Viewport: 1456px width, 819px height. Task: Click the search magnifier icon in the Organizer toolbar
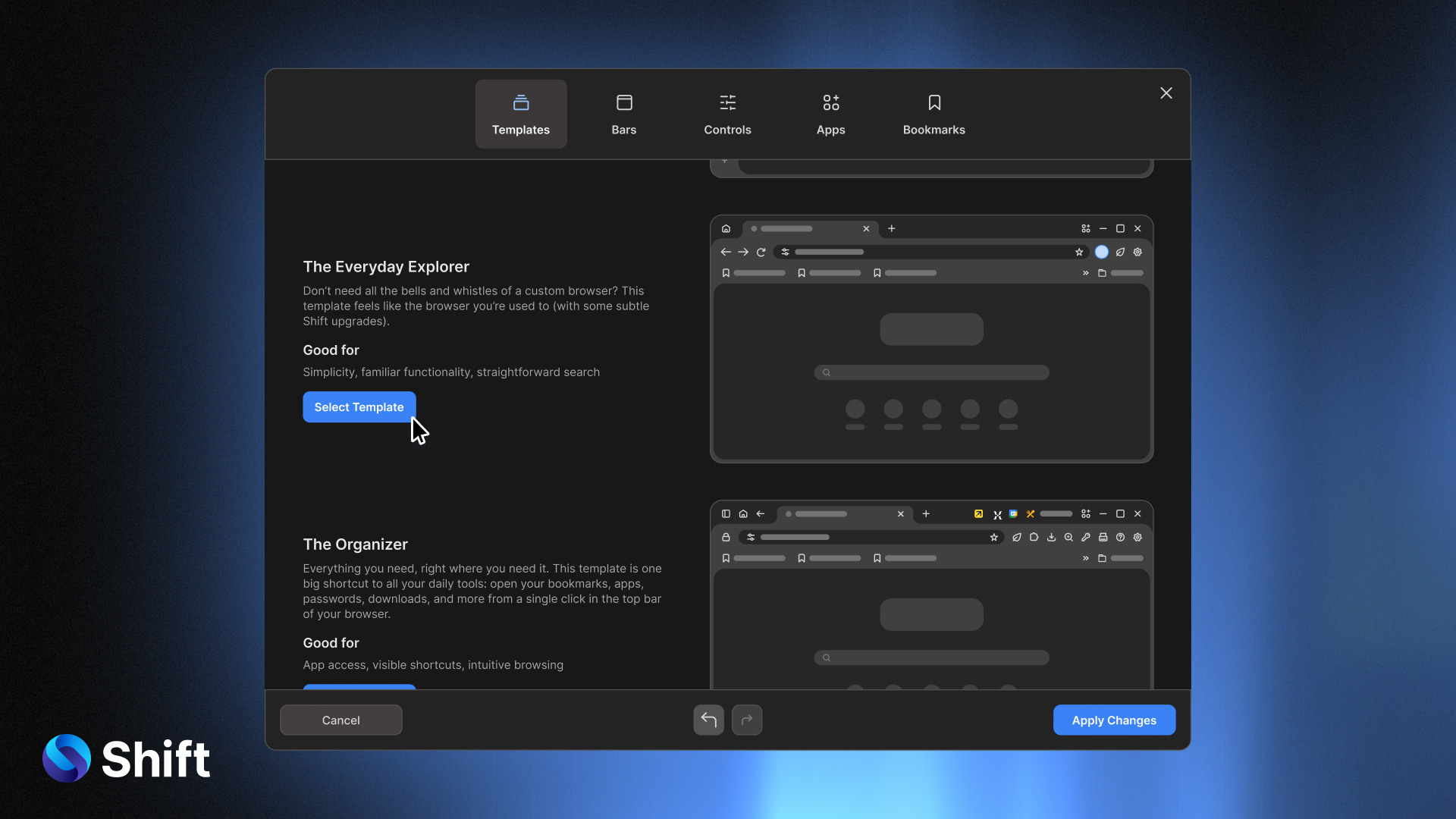click(x=1068, y=537)
